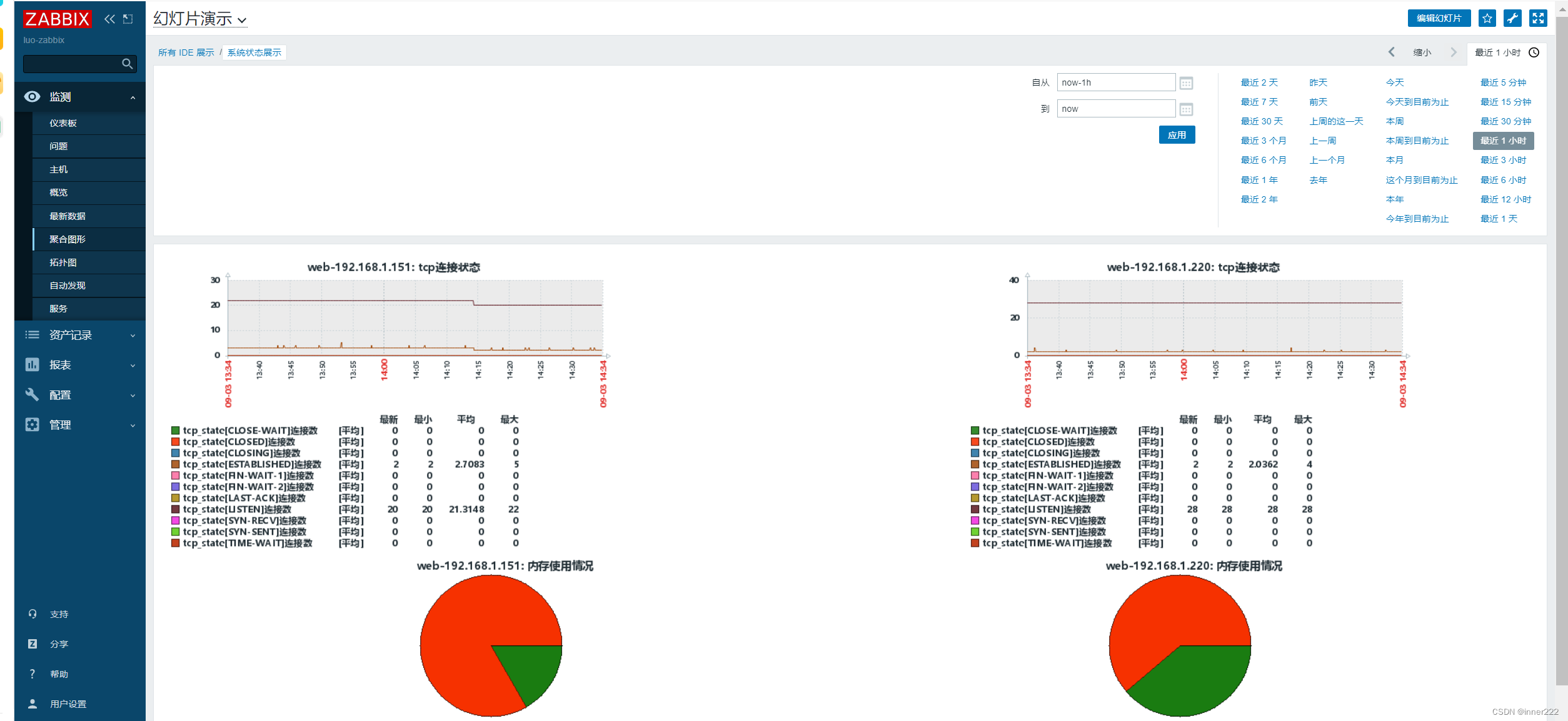Screen dimensions: 1568x721
Task: Select the 最近 1 年 time range
Action: pos(1259,180)
